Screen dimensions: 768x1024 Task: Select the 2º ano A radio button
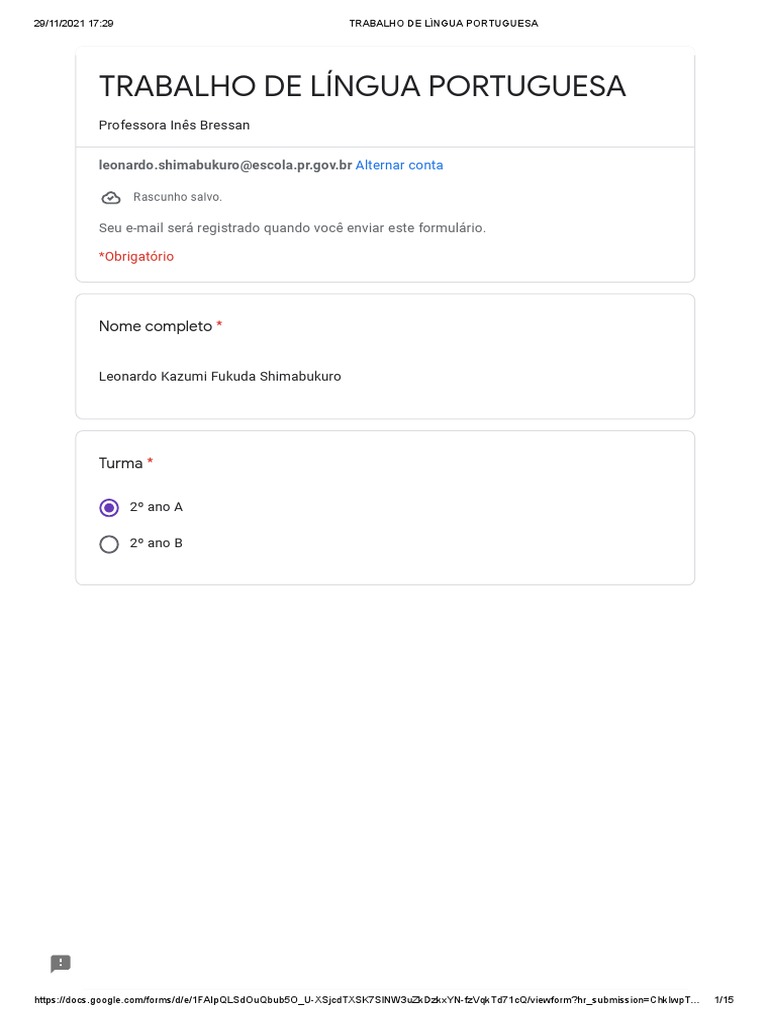[109, 508]
